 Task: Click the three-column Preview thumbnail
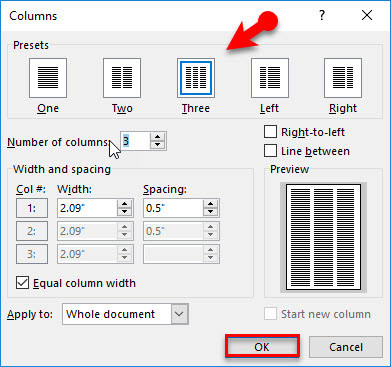pyautogui.click(x=323, y=237)
